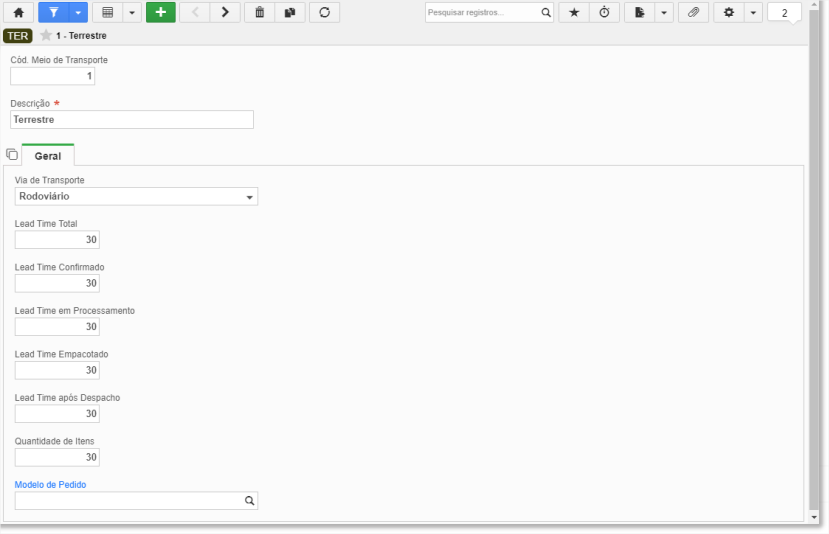This screenshot has height=534, width=829.
Task: Select the Geral tab
Action: [x=48, y=156]
